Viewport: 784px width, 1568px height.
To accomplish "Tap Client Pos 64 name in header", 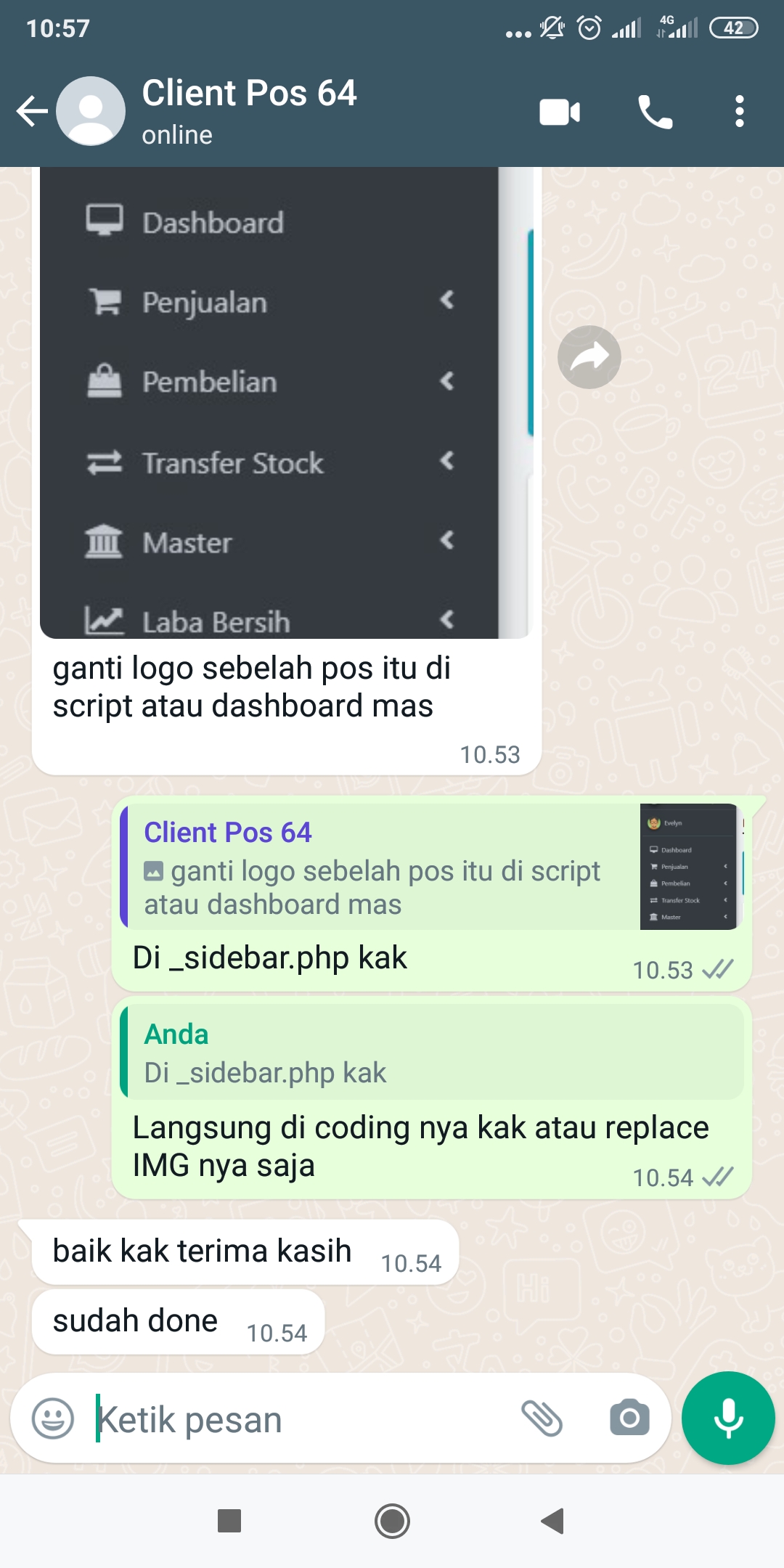I will [249, 93].
